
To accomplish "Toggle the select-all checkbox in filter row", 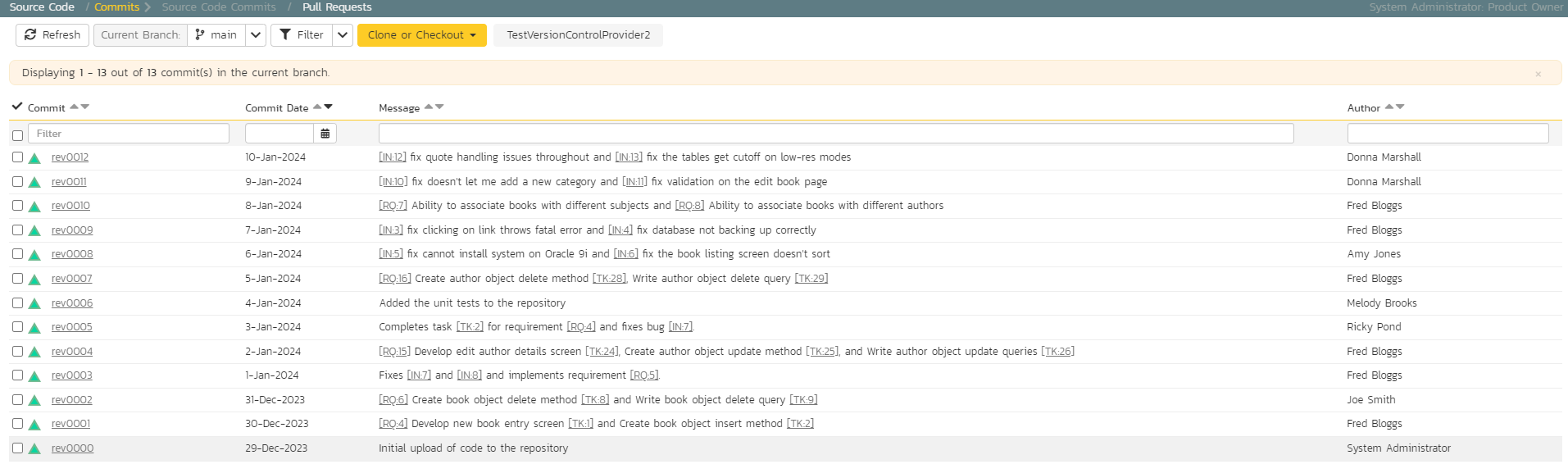I will point(17,135).
